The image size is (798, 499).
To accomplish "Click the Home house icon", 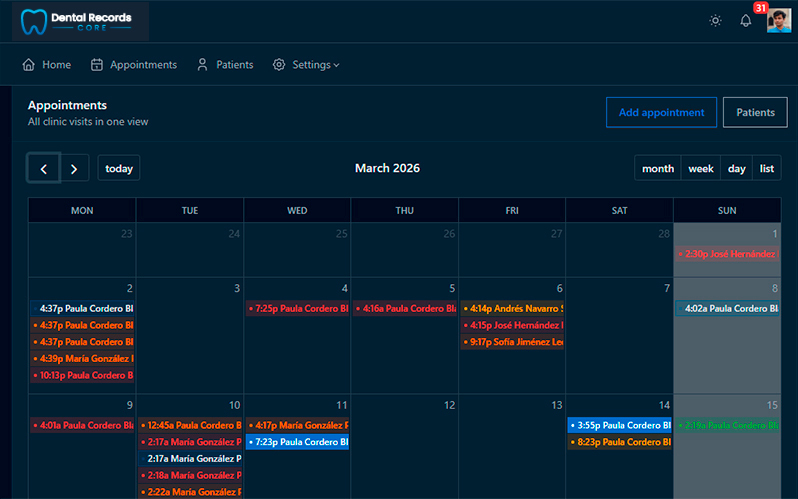I will [28, 65].
